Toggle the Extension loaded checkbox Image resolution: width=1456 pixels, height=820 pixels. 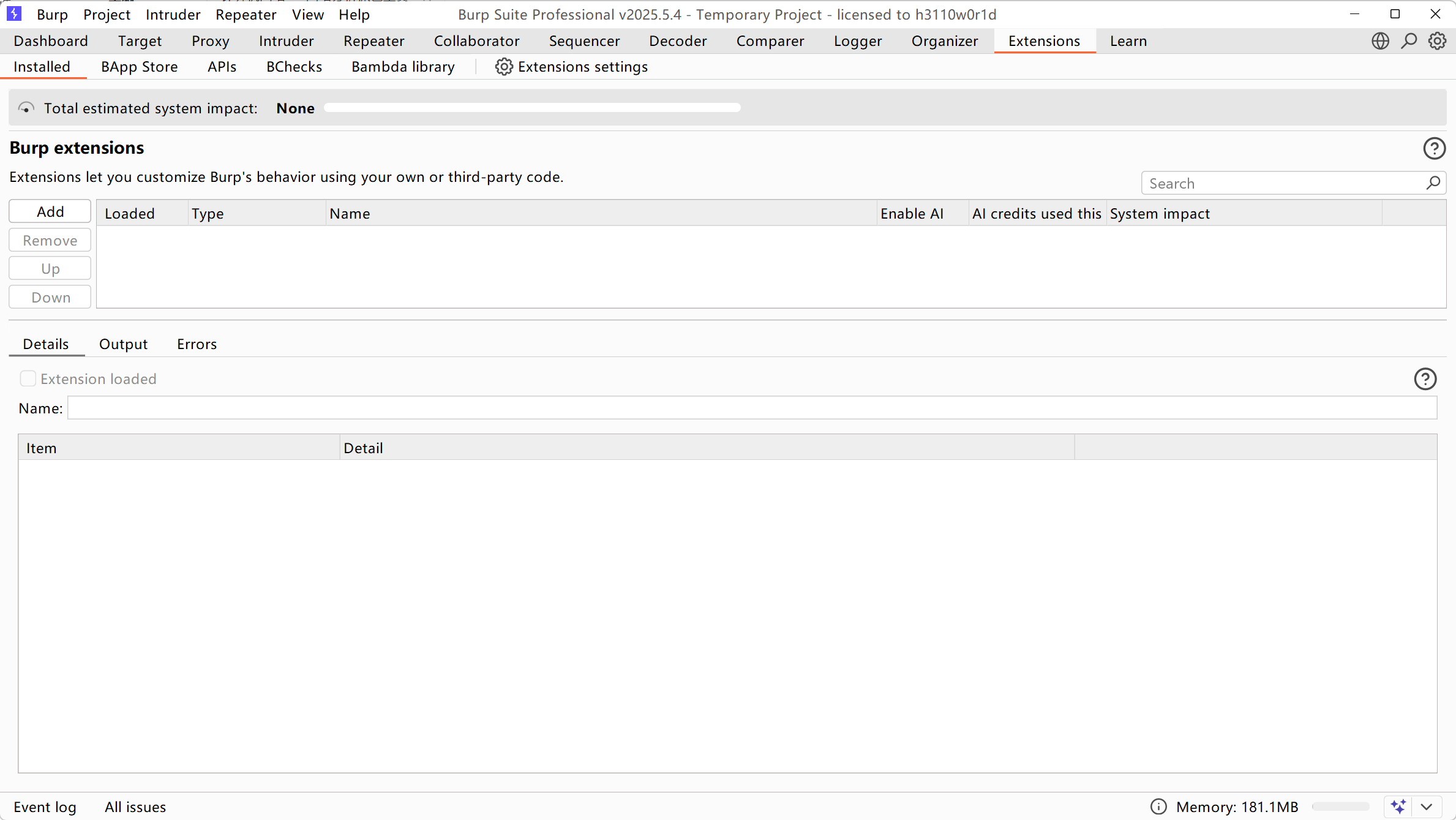click(28, 378)
